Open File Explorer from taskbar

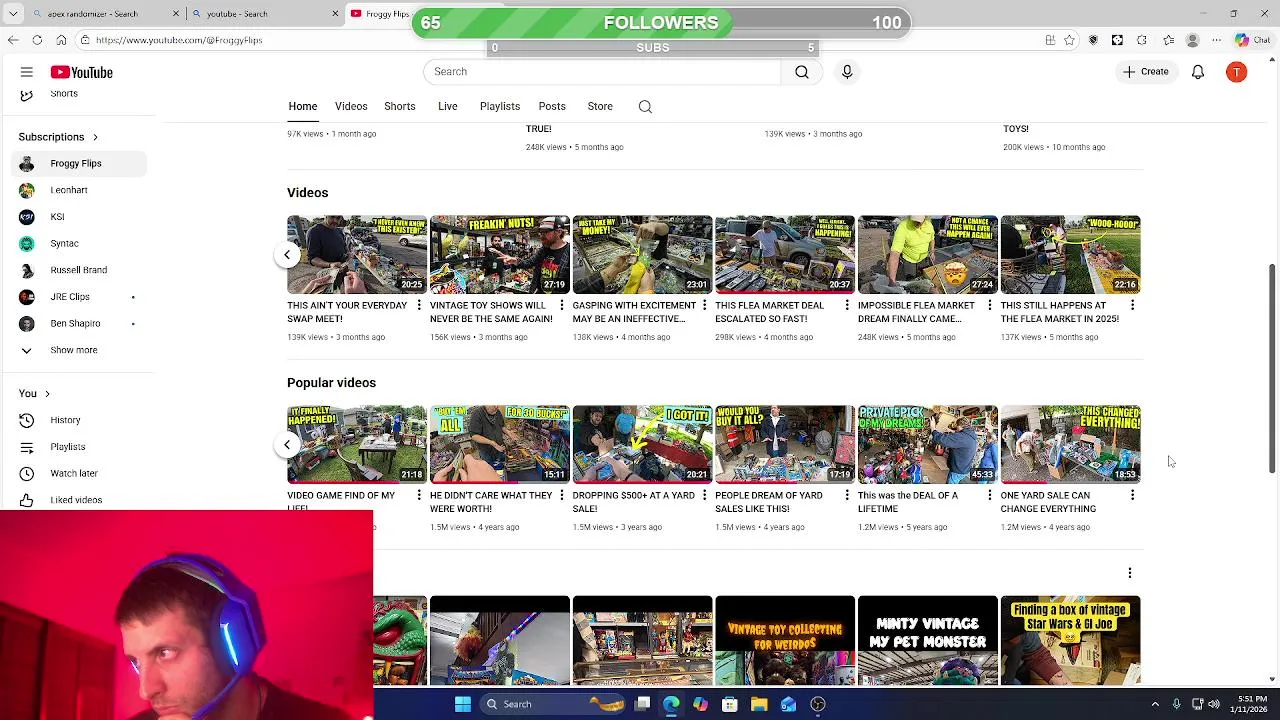pos(759,704)
